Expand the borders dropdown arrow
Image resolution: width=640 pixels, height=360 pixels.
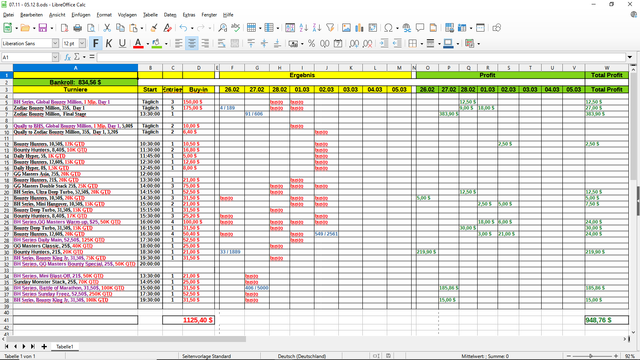point(422,44)
